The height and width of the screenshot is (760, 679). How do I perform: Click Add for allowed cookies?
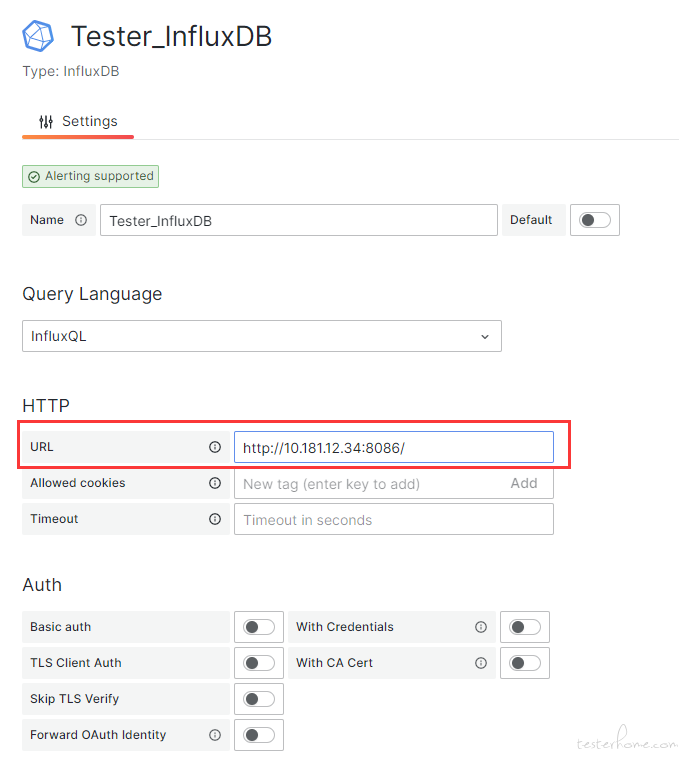coord(524,483)
